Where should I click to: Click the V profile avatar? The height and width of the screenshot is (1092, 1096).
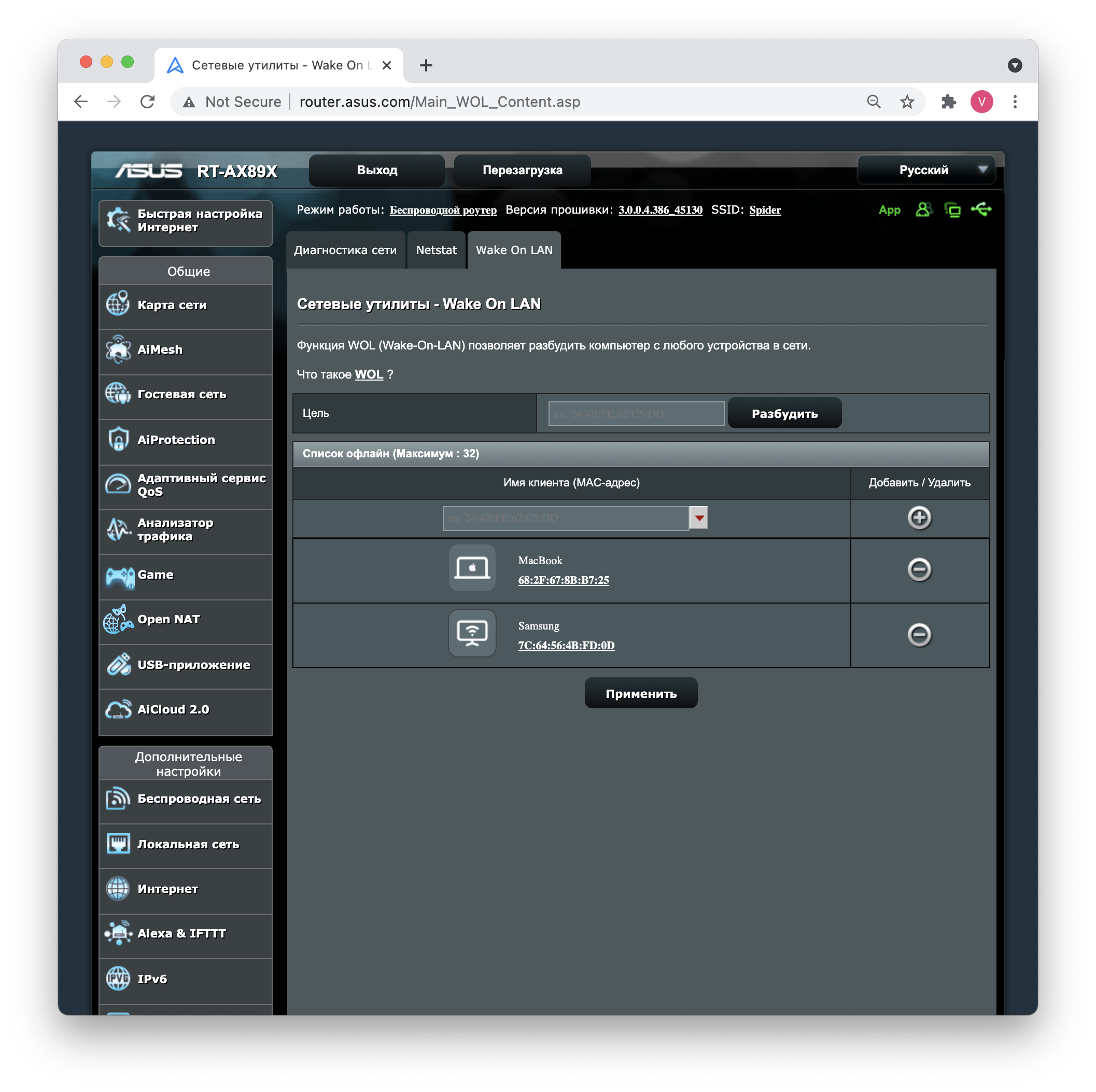click(982, 102)
